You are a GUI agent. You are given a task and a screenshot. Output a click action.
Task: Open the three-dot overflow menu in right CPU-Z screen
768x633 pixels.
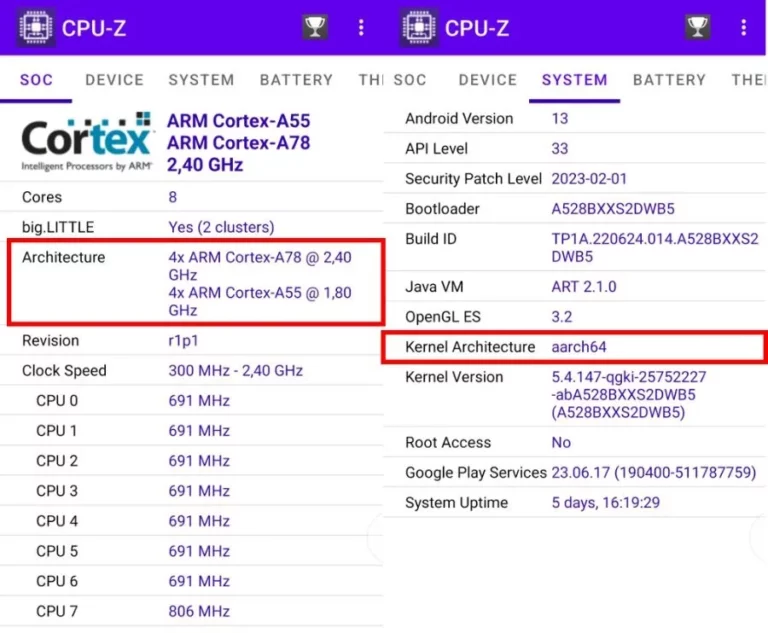click(x=744, y=27)
